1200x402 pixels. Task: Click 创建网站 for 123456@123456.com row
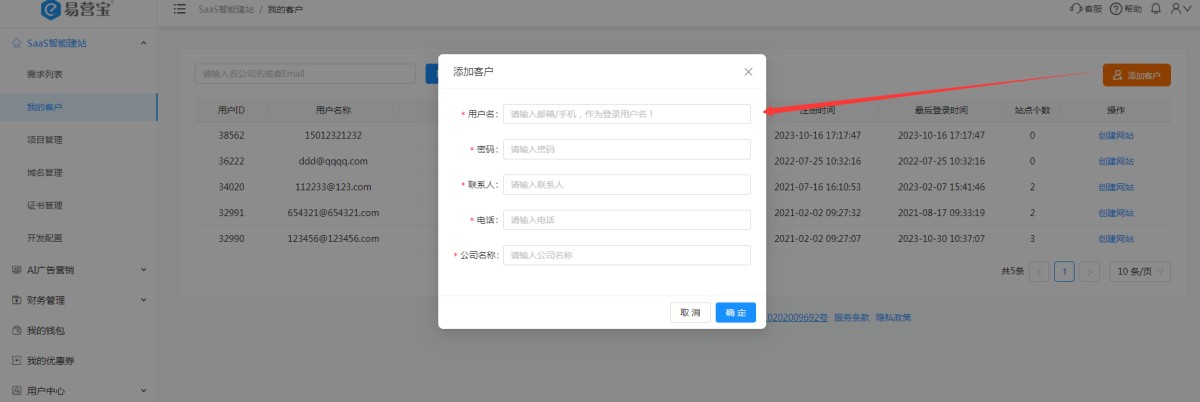click(x=1116, y=239)
